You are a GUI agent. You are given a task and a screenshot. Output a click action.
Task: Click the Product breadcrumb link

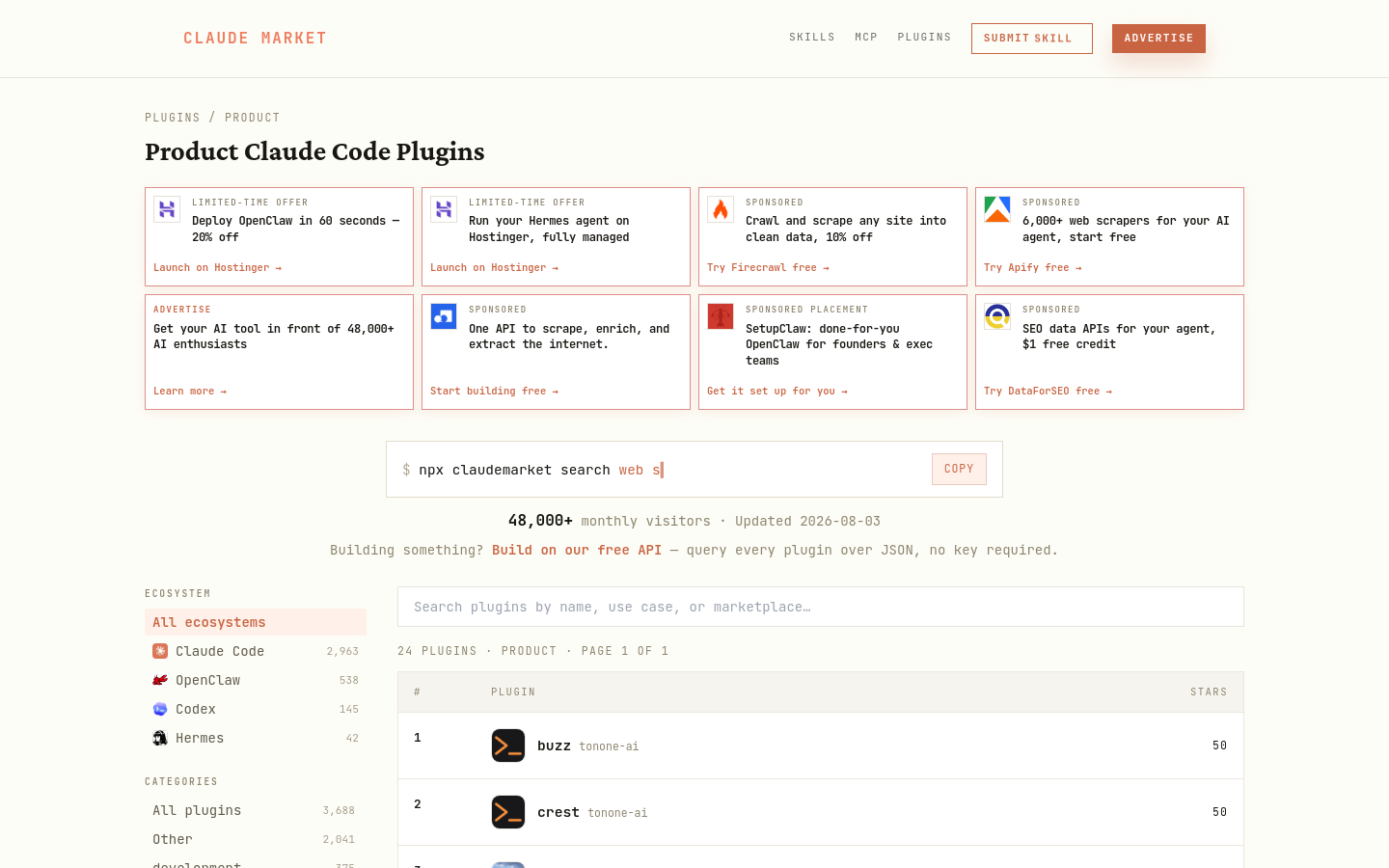coord(253,118)
